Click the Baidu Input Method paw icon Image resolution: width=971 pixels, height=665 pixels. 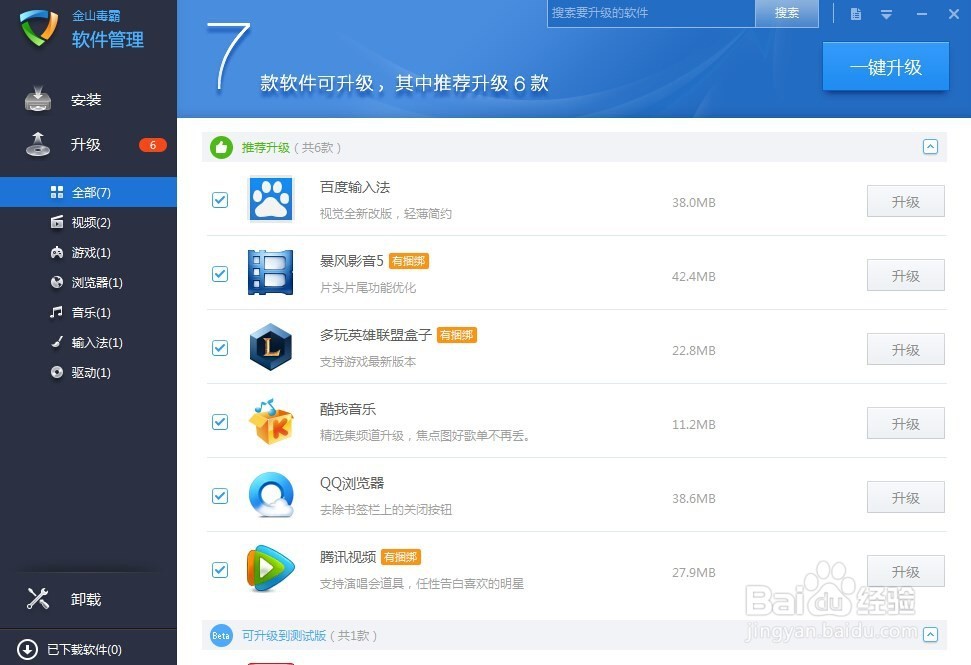tap(271, 199)
